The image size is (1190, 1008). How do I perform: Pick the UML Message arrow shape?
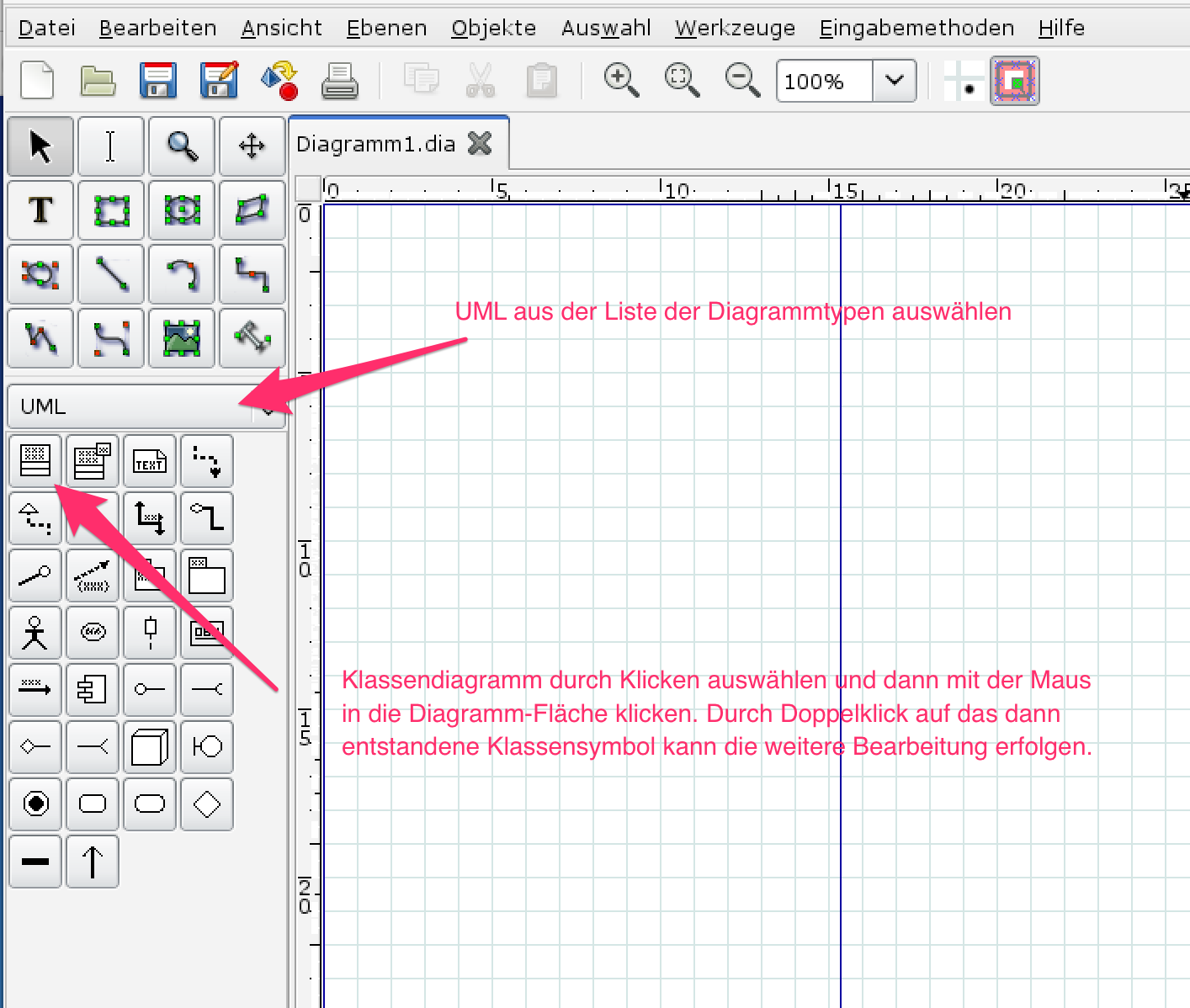tap(35, 689)
